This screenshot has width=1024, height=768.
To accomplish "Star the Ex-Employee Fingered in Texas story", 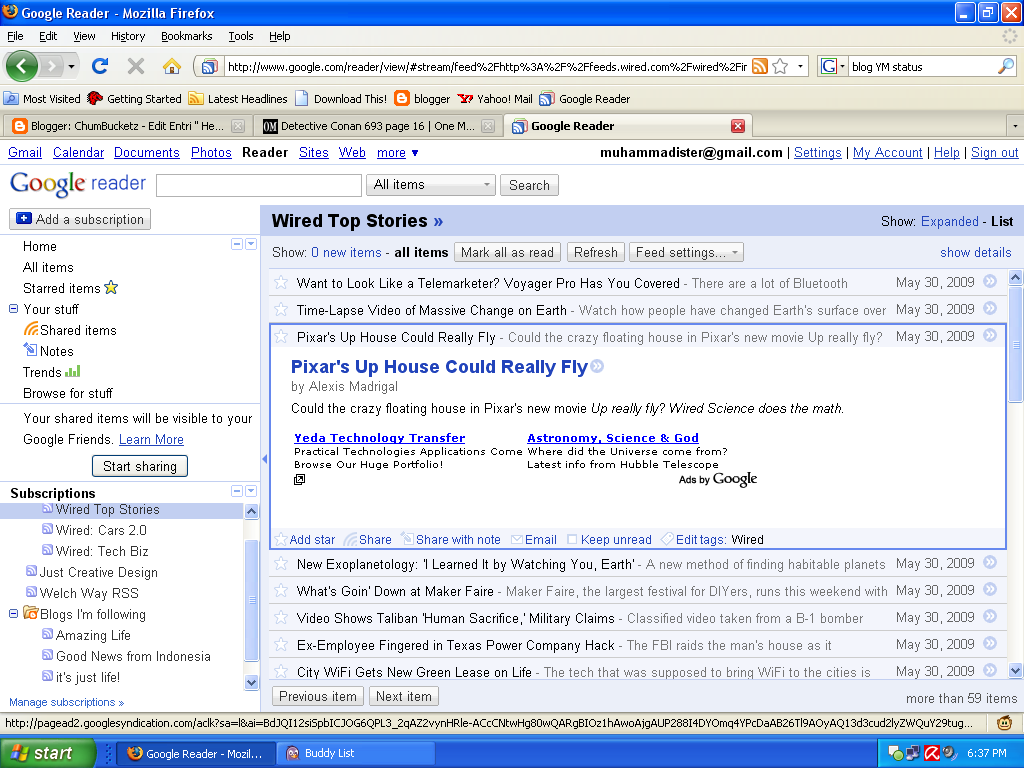I will coord(281,645).
